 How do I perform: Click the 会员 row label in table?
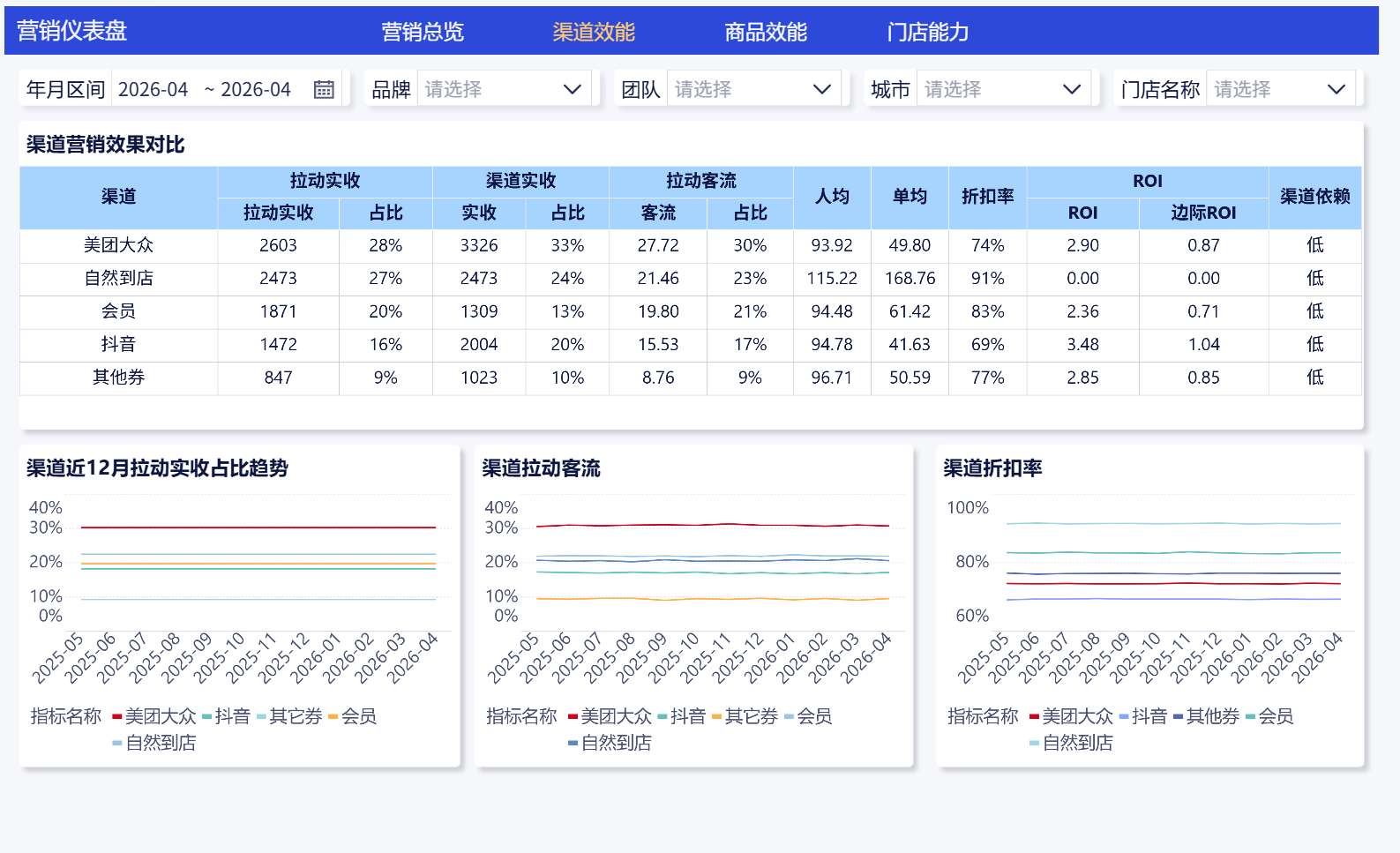tap(118, 311)
